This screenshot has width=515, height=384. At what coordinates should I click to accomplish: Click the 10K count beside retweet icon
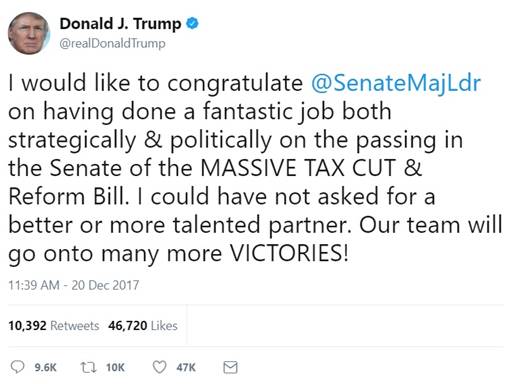(x=115, y=367)
